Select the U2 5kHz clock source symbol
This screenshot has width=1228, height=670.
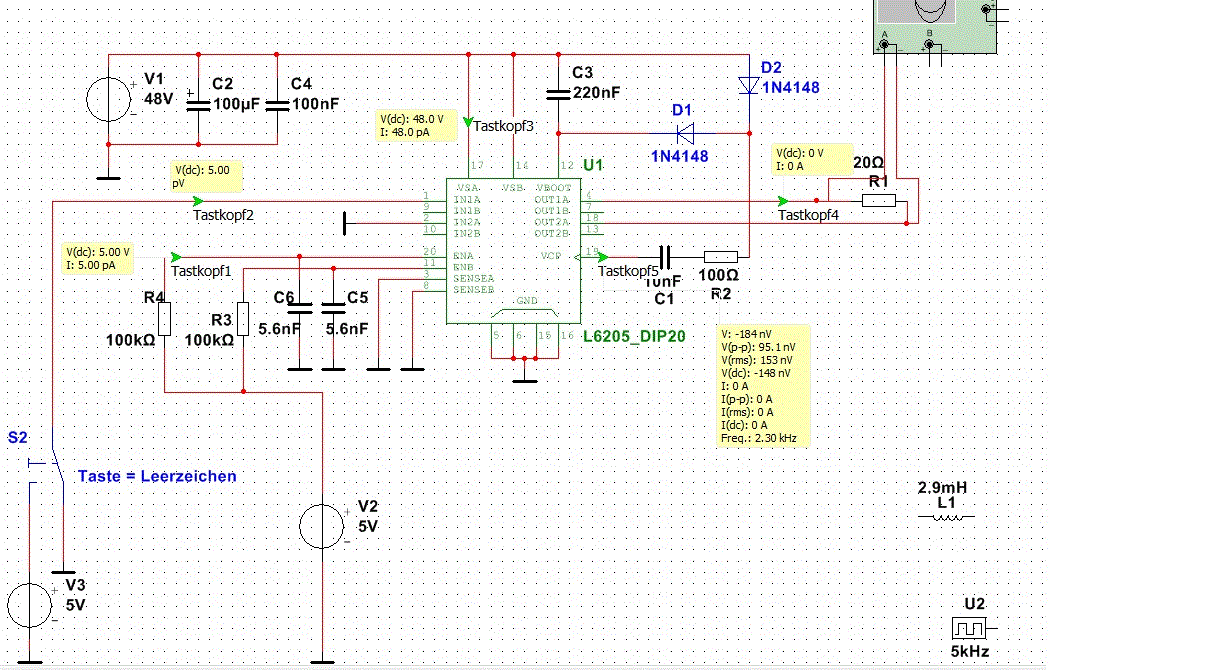pos(970,628)
